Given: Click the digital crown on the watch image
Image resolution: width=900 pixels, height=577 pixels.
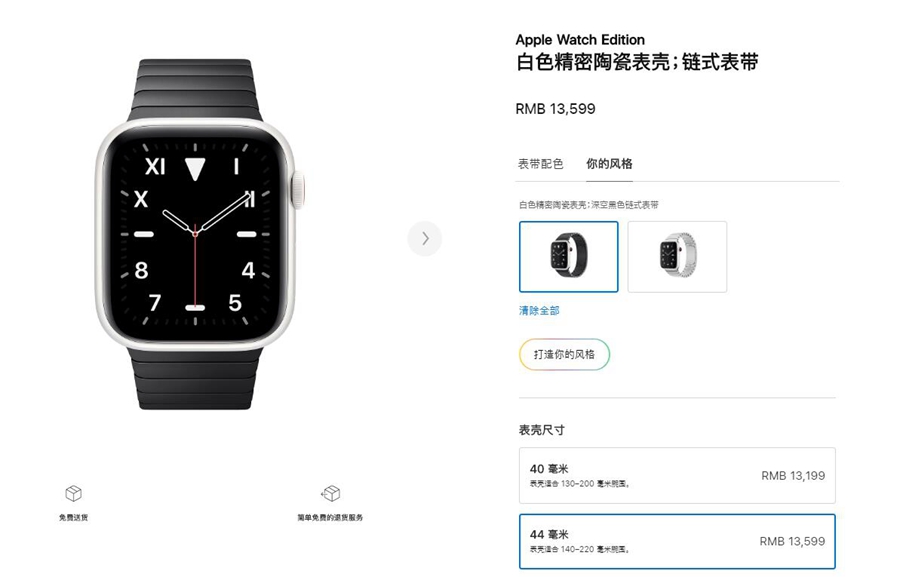Looking at the screenshot, I should pos(299,189).
